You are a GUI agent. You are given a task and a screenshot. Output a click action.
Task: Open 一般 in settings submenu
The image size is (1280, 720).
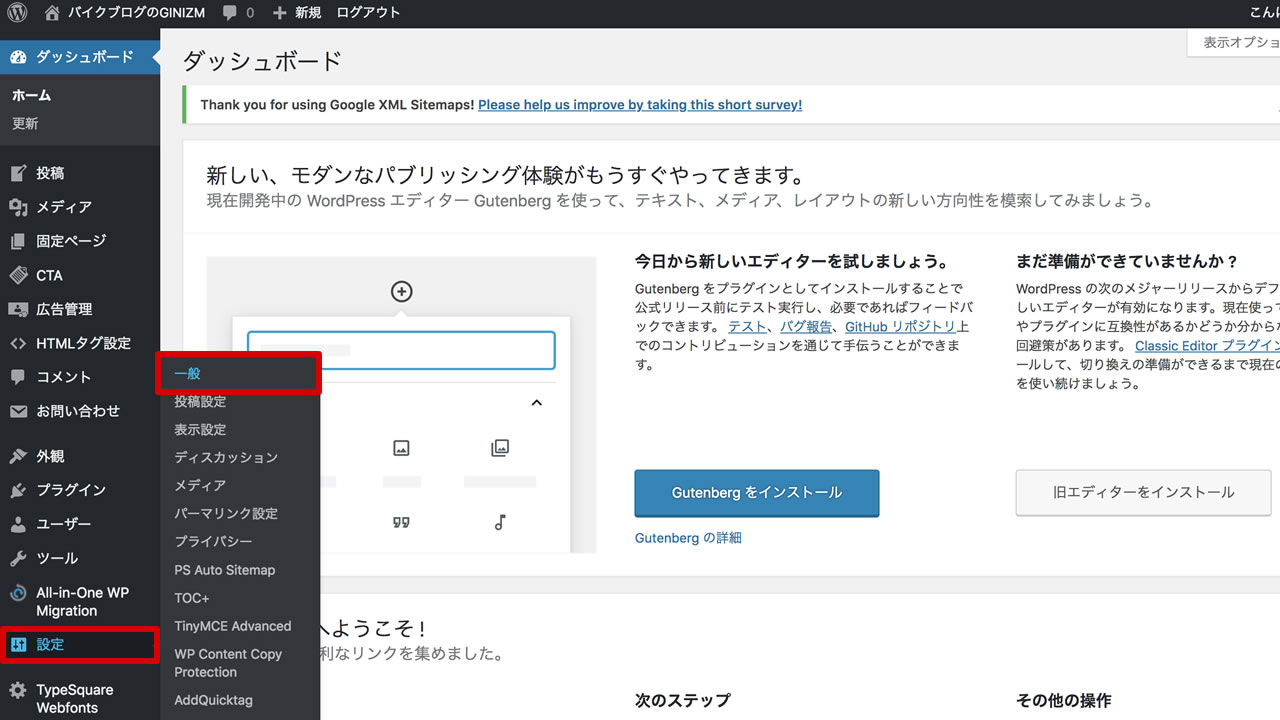[x=240, y=373]
